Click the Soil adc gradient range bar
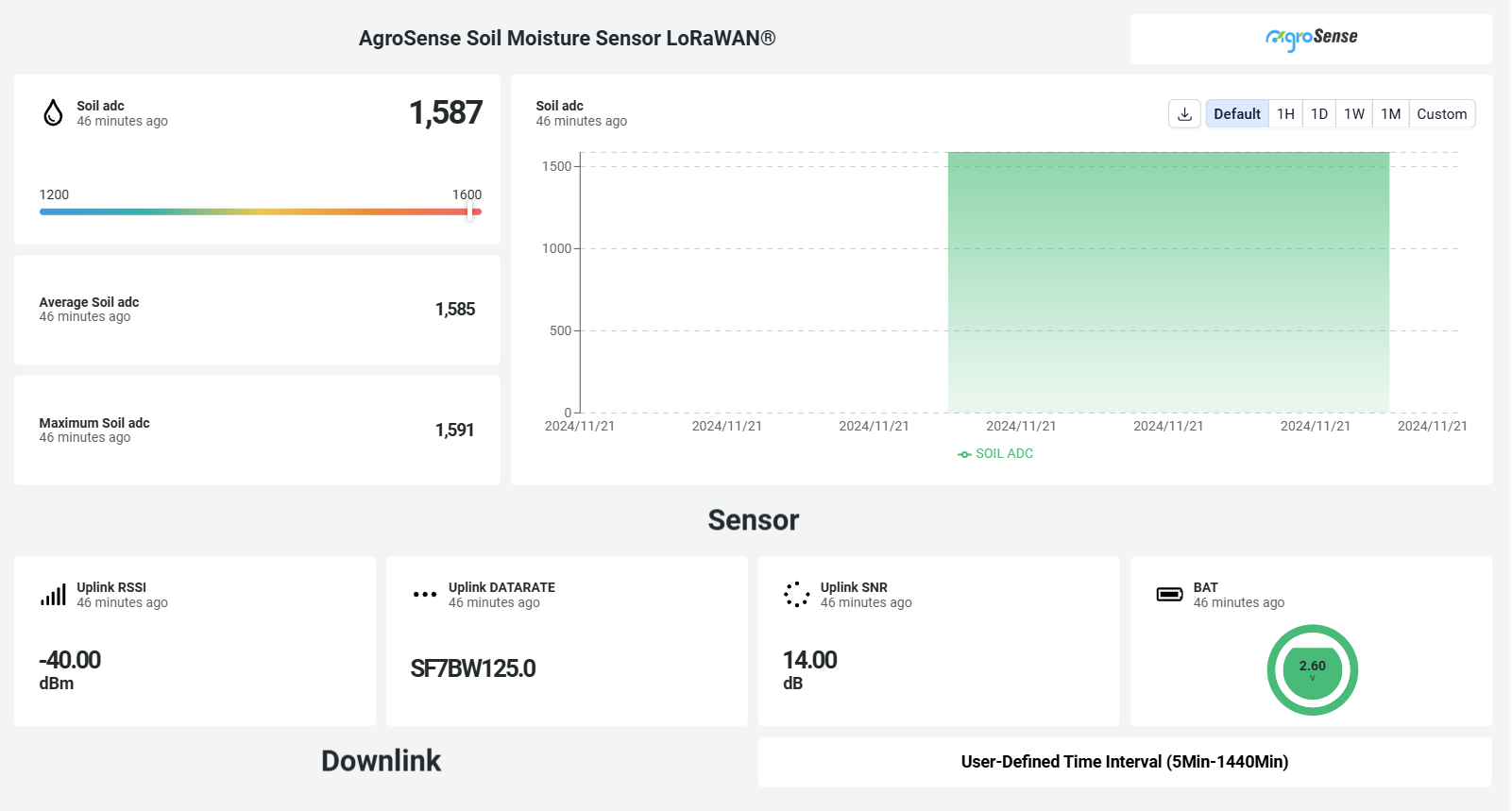 [x=261, y=211]
